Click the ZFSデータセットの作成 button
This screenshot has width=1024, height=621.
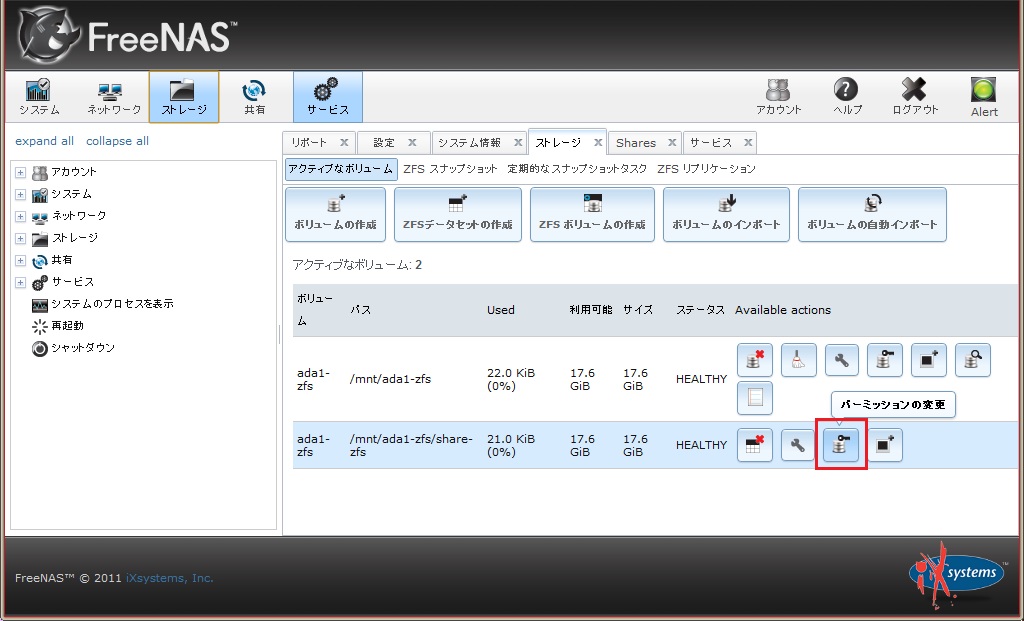(x=458, y=215)
